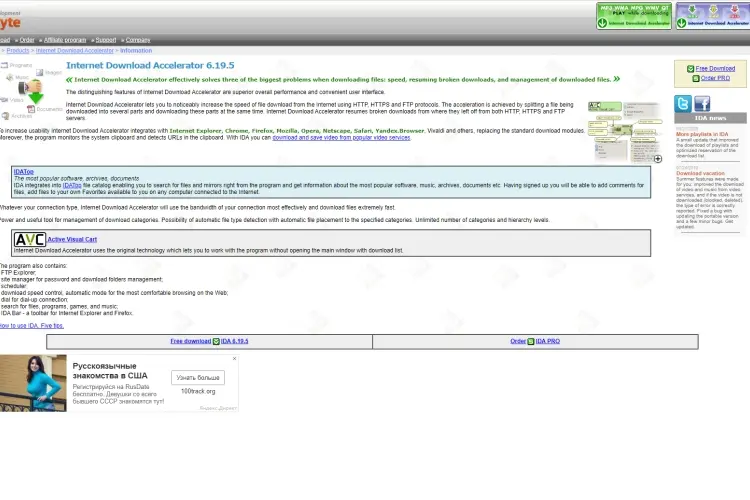Go to Internet Download Accelerator breadcrumb link
The height and width of the screenshot is (500, 750).
(x=75, y=51)
